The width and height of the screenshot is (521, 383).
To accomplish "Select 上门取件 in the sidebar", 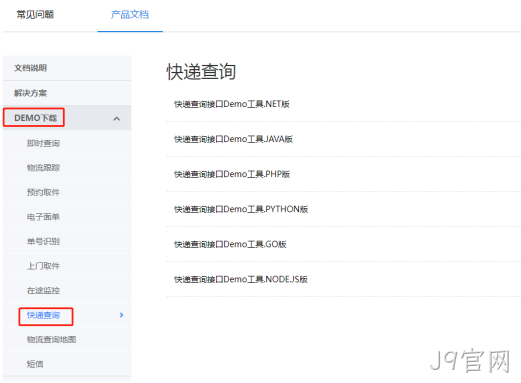I will (x=43, y=266).
